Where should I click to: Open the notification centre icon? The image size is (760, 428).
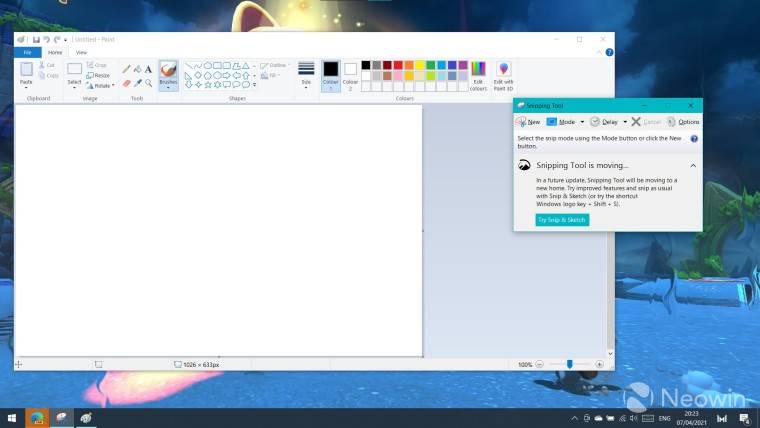click(x=744, y=418)
